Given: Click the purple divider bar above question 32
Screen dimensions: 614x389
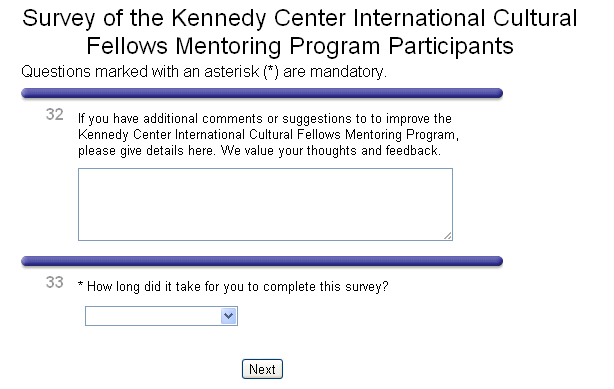Looking at the screenshot, I should point(262,93).
